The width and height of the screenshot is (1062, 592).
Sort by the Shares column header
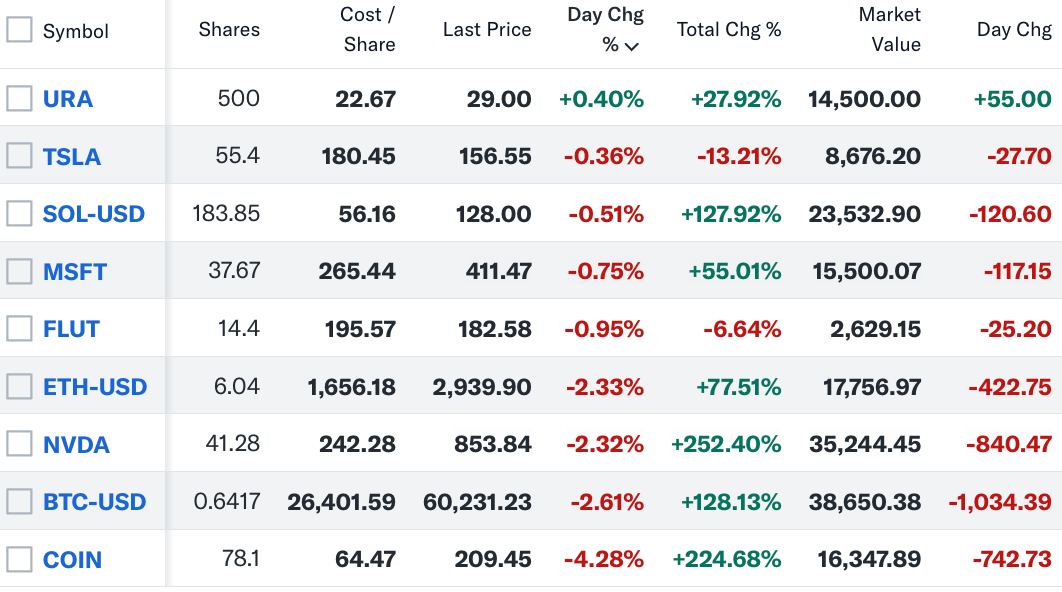click(x=229, y=30)
